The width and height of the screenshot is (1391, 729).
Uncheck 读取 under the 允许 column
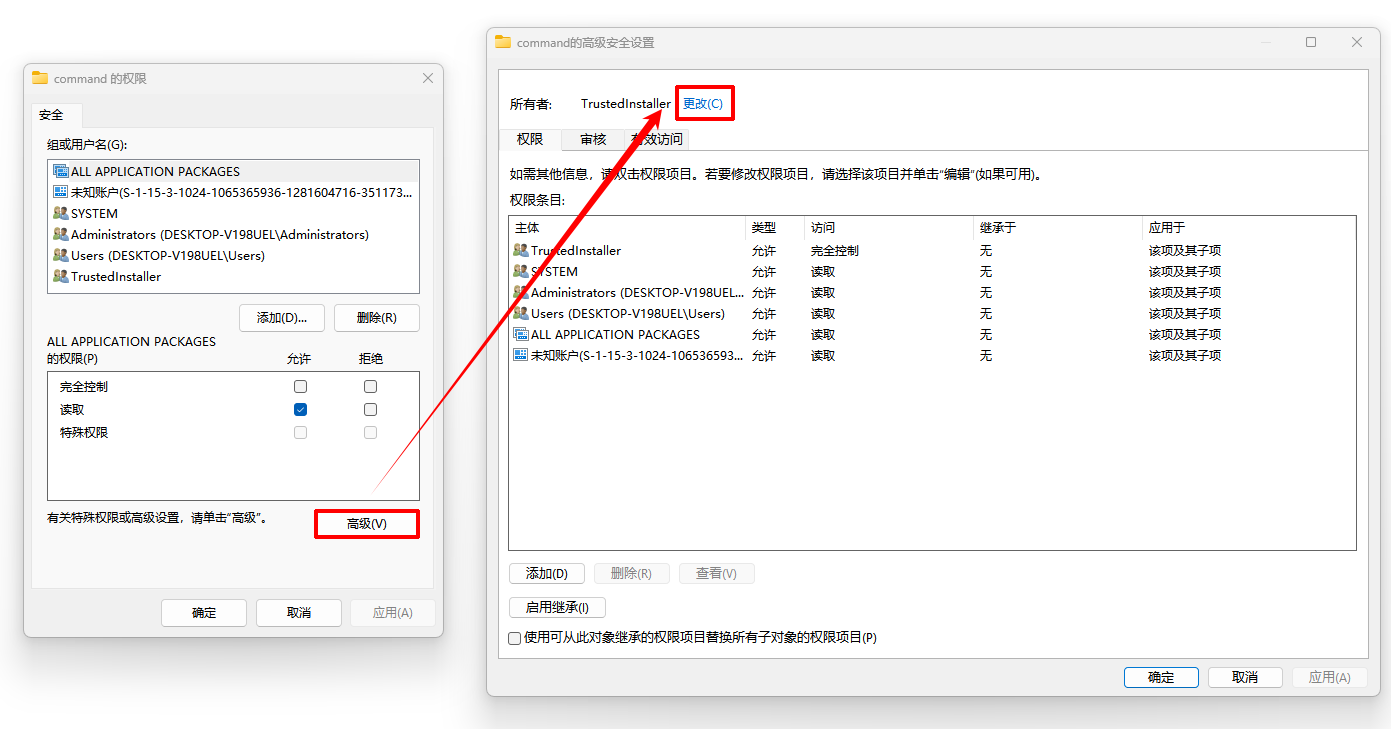[300, 409]
